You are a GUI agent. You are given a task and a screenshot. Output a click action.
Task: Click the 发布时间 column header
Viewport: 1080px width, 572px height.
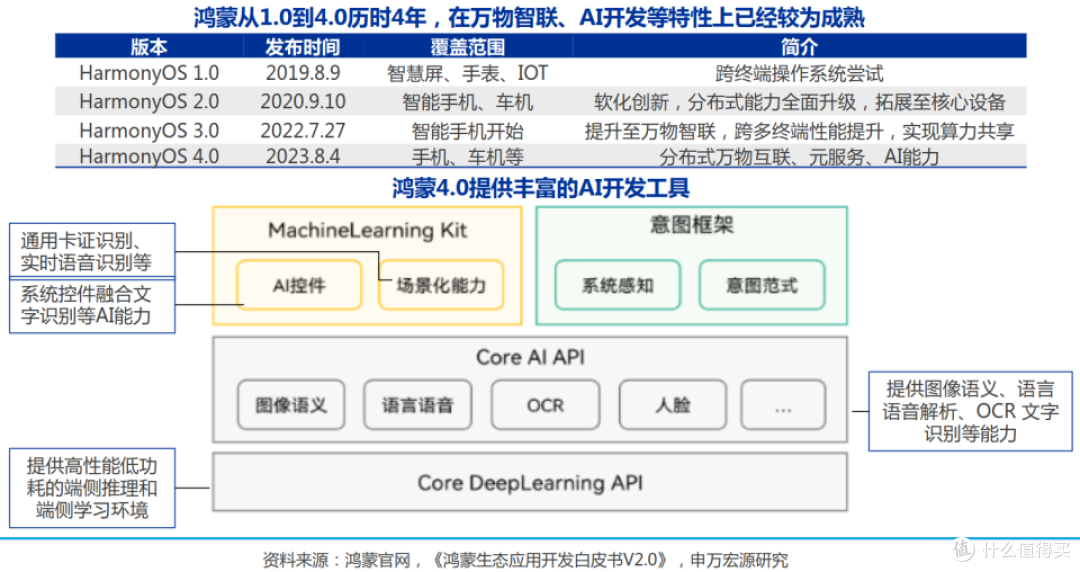pos(303,47)
